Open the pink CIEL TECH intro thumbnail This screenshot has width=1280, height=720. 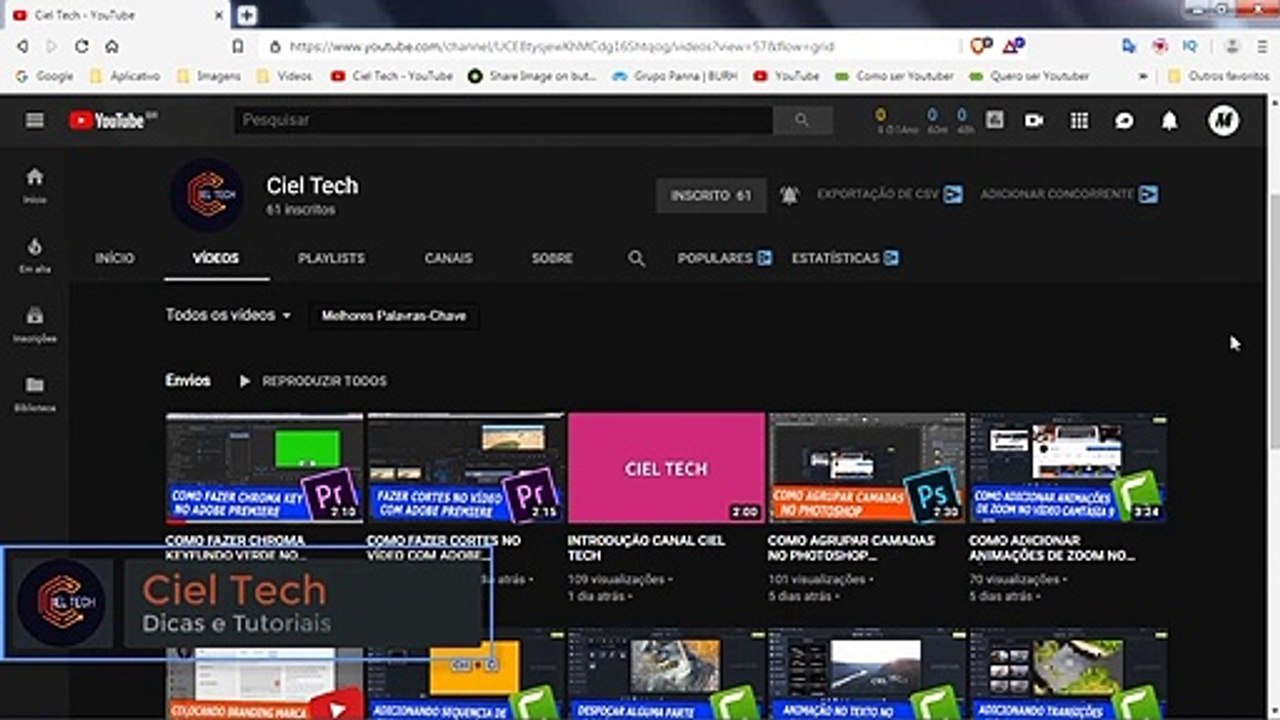666,468
